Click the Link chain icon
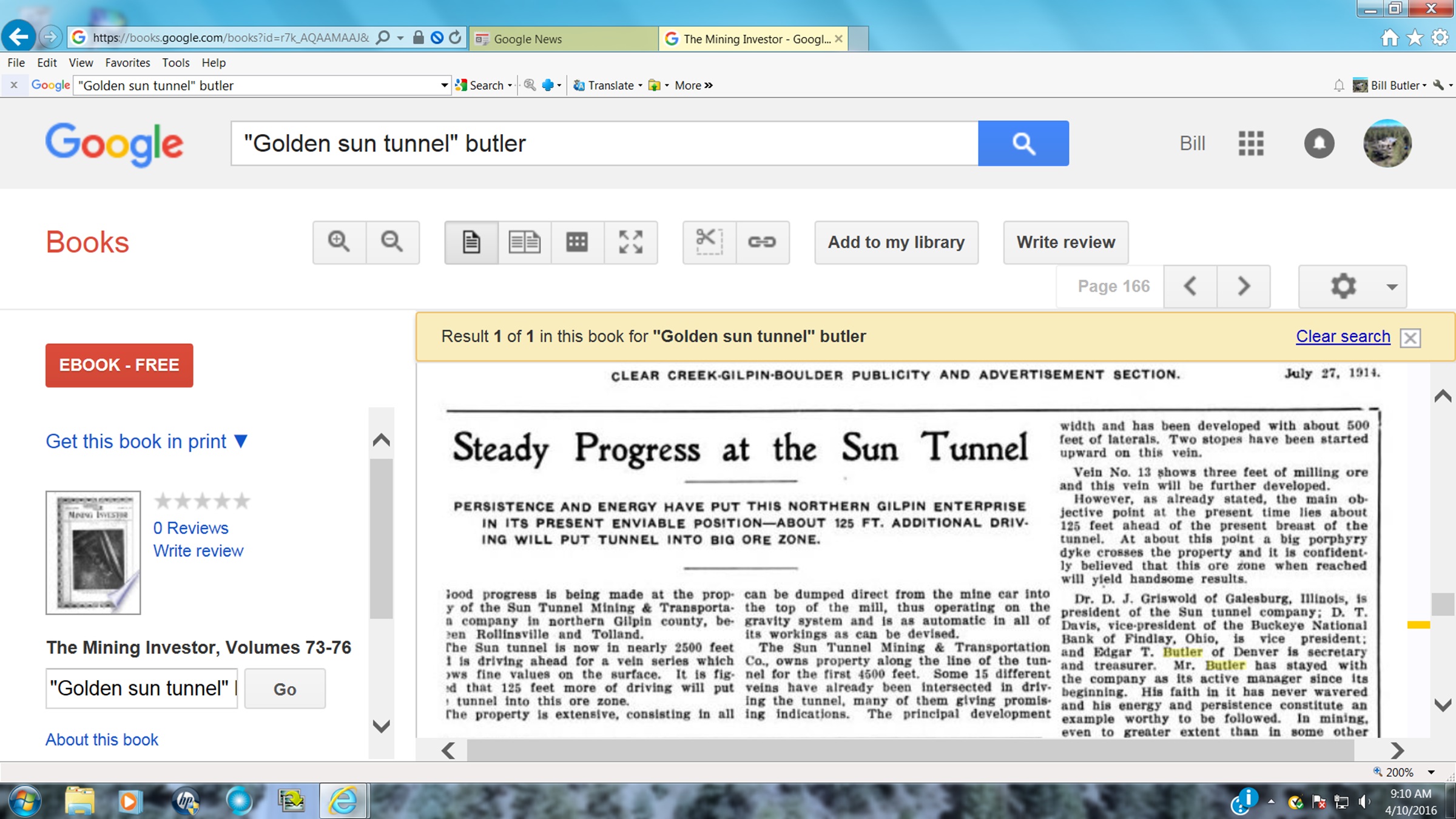This screenshot has height=819, width=1456. [x=763, y=242]
